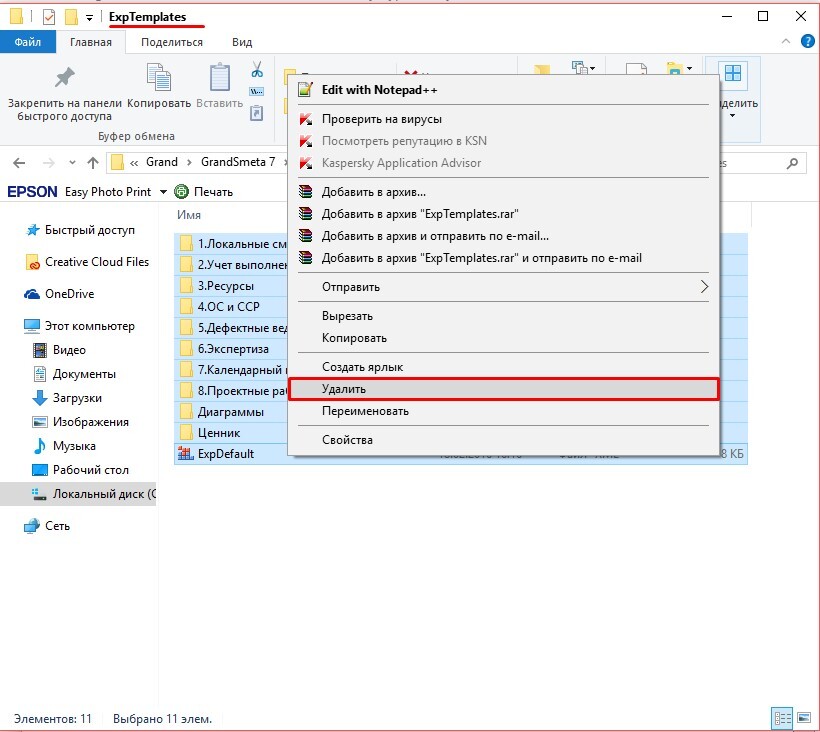Click the Quick Access star icon
The height and width of the screenshot is (732, 820).
pos(33,230)
